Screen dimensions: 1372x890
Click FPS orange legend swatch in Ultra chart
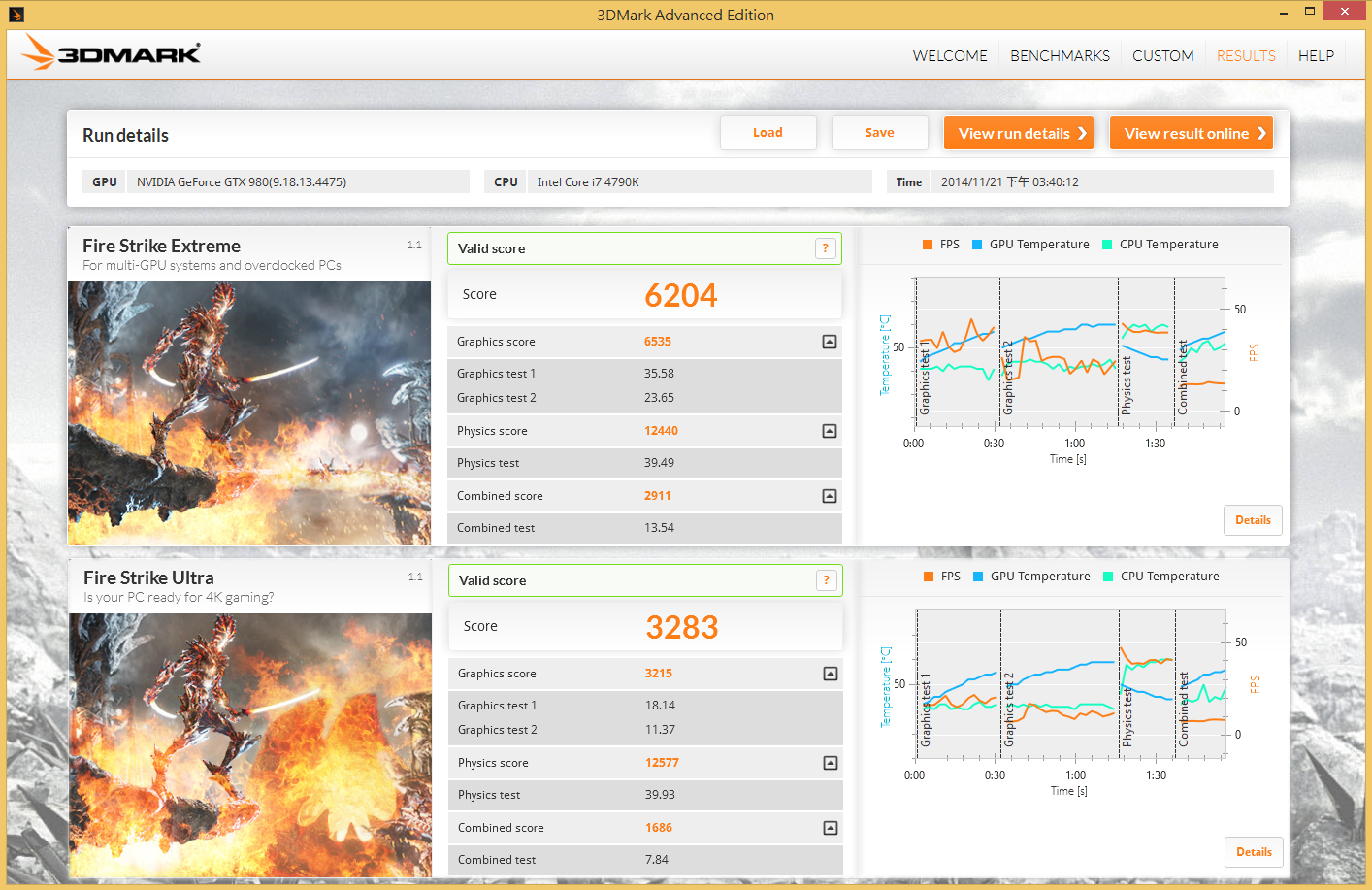tap(929, 577)
